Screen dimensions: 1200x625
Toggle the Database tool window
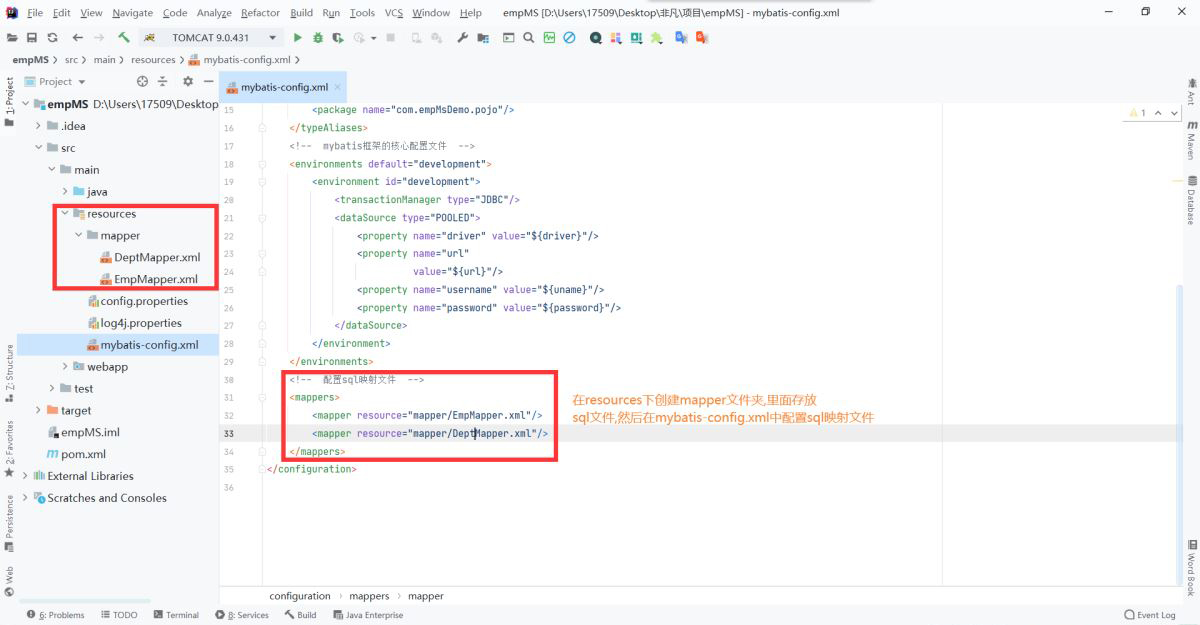coord(1191,200)
